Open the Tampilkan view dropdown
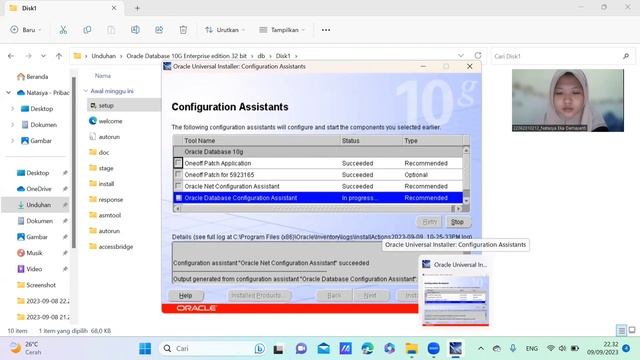Image resolution: width=640 pixels, height=360 pixels. pos(282,30)
